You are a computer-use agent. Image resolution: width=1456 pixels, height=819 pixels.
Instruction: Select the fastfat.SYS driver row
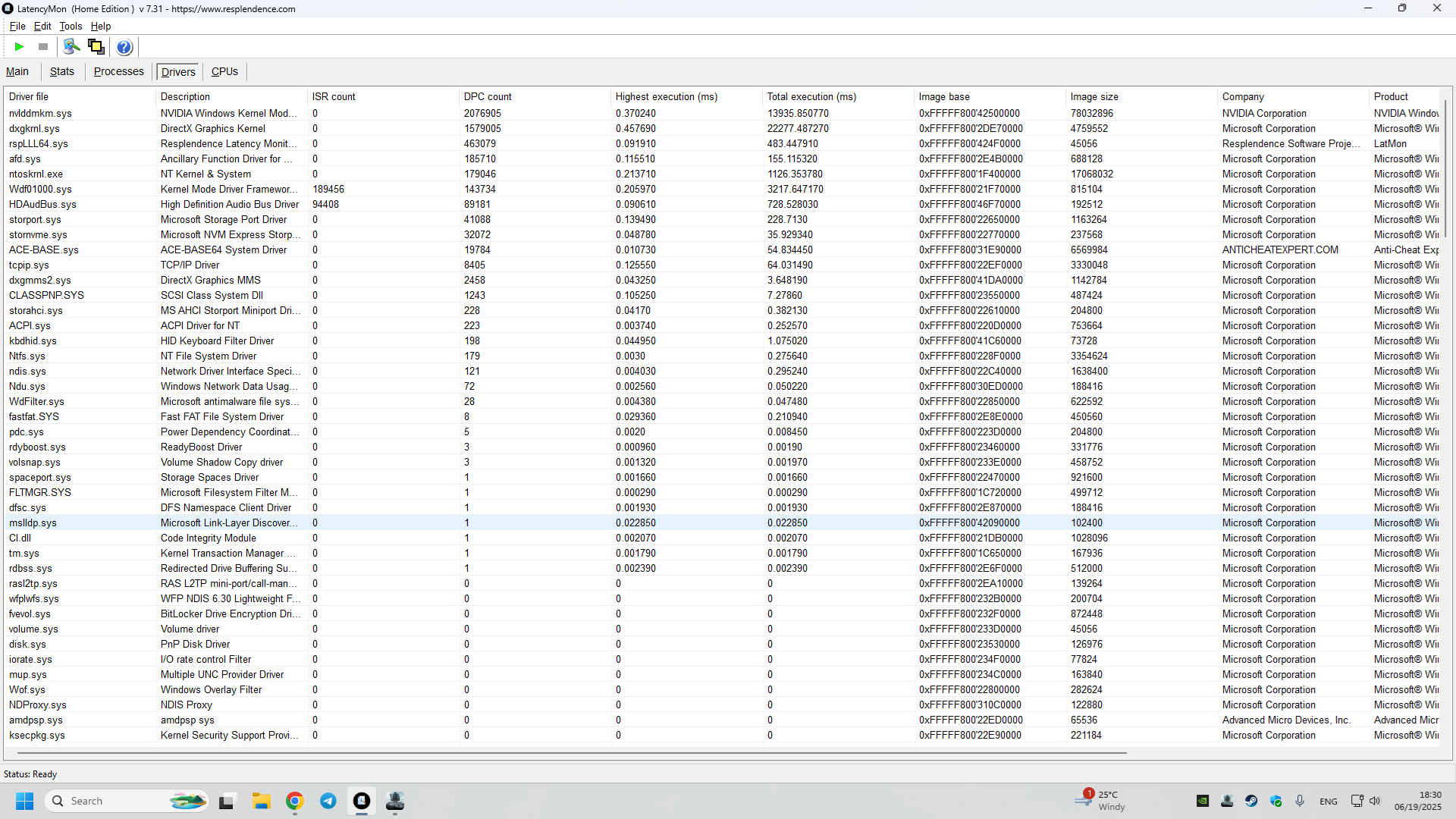click(x=722, y=417)
